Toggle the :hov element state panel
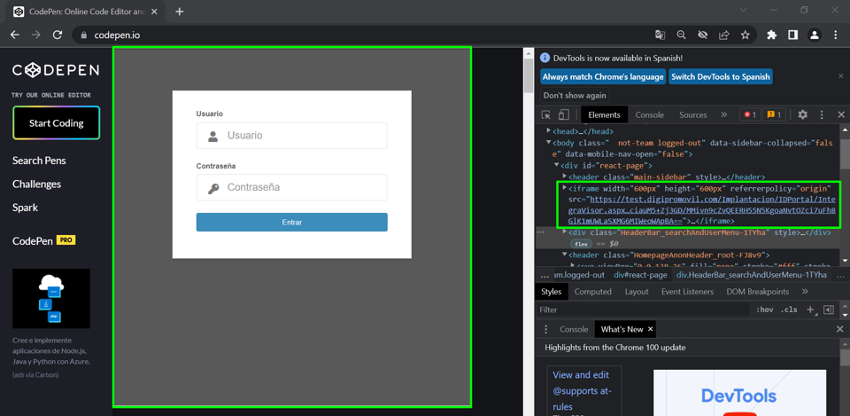The width and height of the screenshot is (850, 416). 765,310
